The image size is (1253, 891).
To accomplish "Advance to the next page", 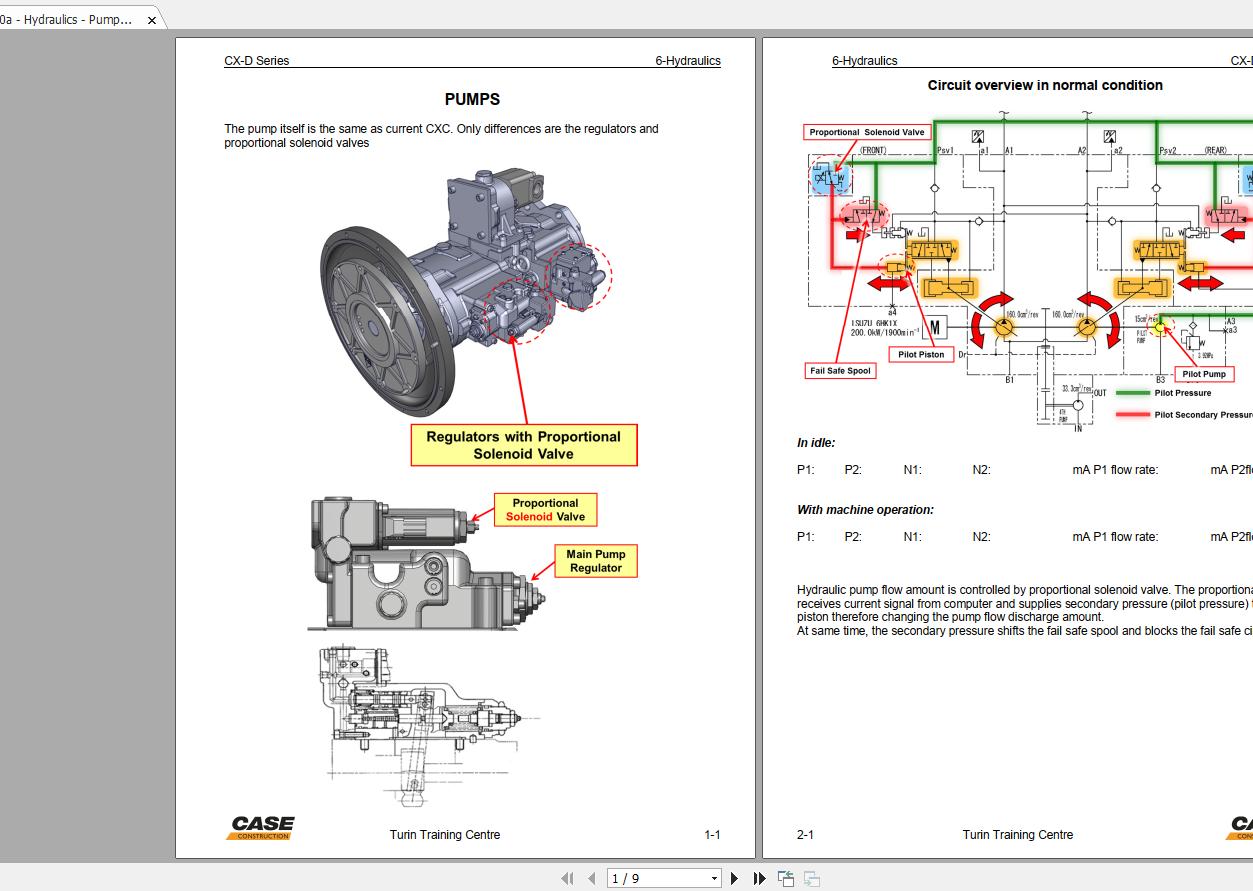I will click(x=735, y=878).
